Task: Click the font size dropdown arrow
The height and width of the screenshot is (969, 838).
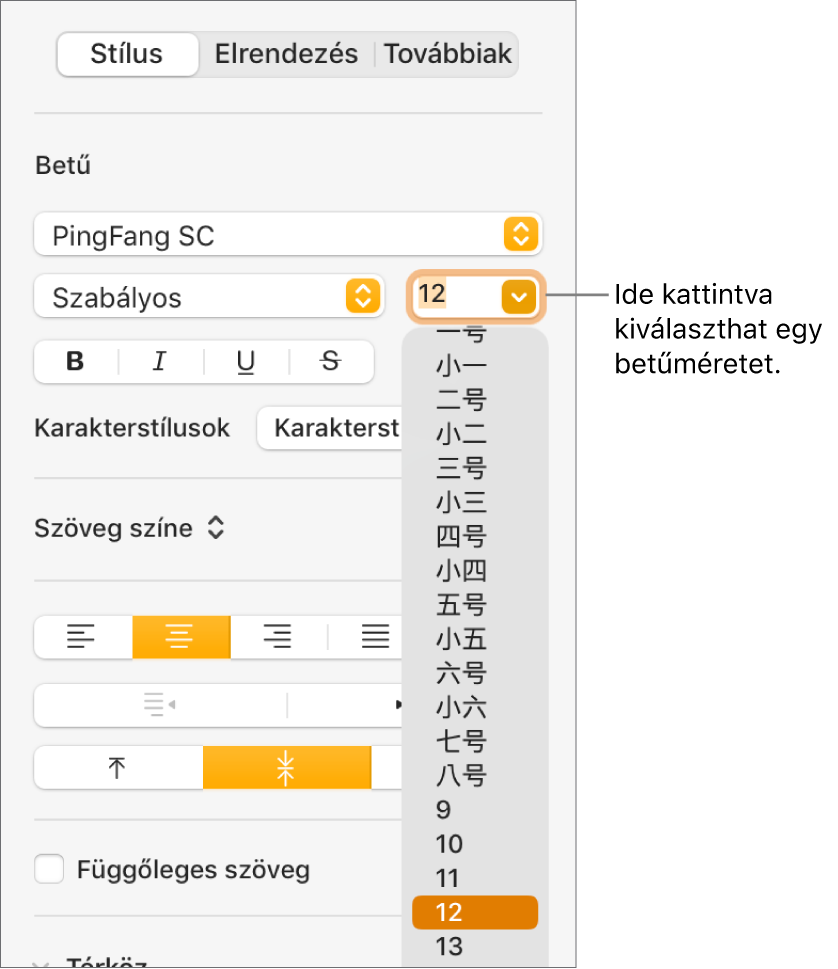Action: (520, 296)
